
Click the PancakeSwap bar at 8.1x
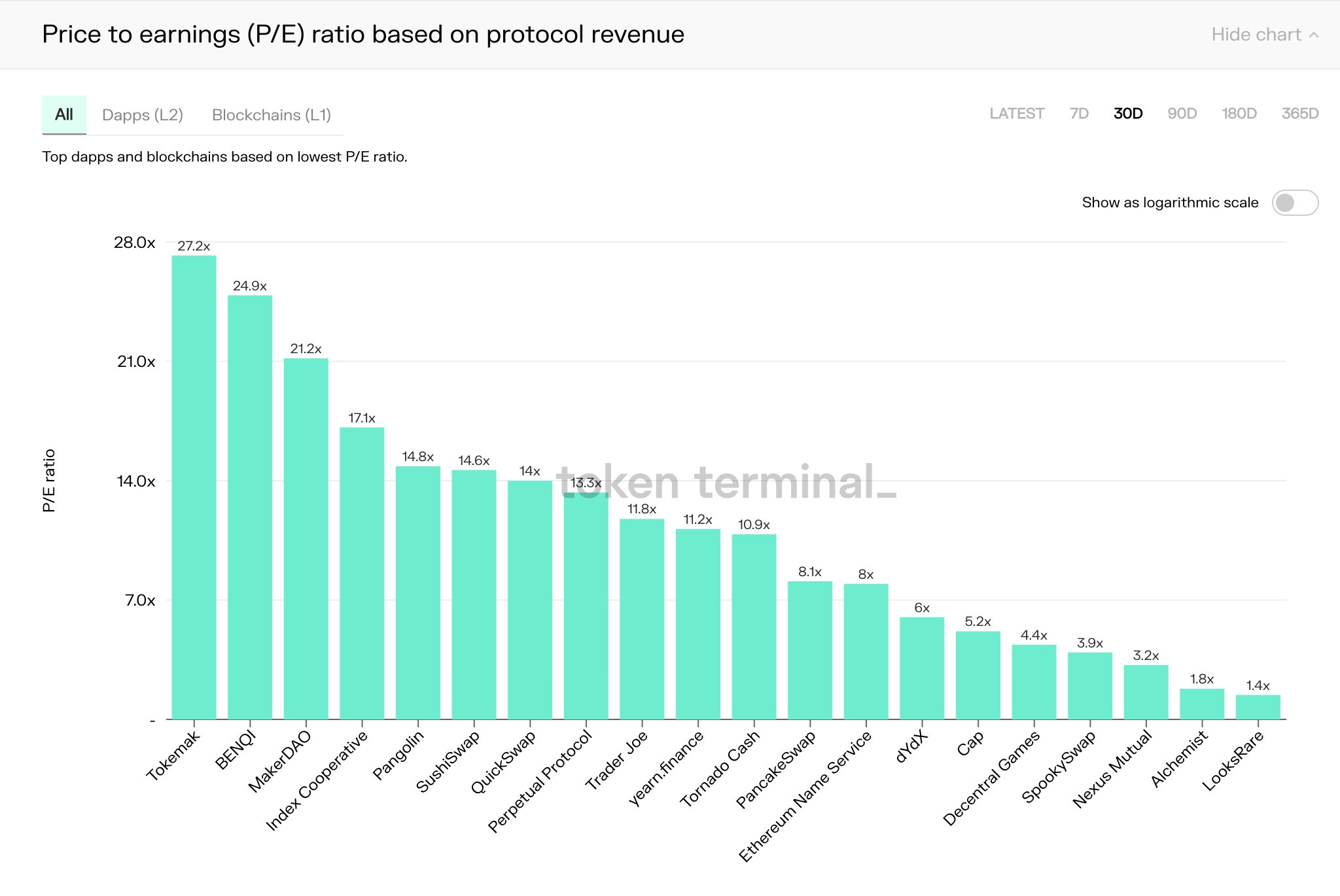tap(810, 650)
